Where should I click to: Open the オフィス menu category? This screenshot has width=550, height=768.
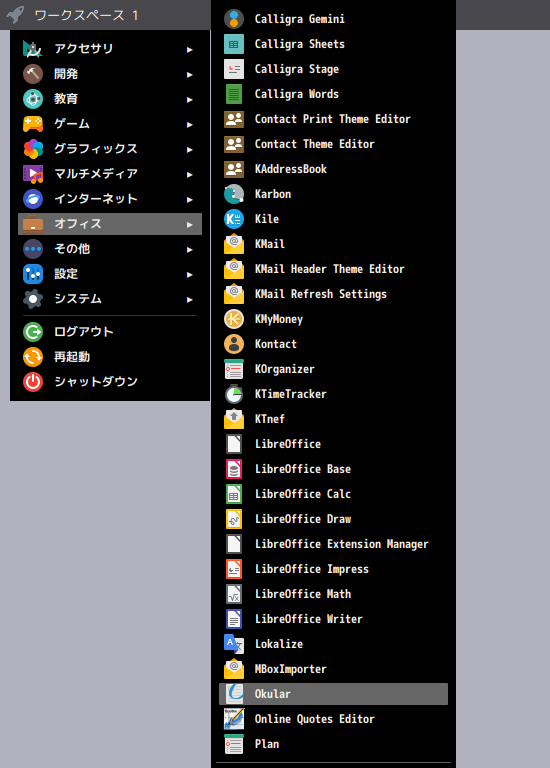110,224
